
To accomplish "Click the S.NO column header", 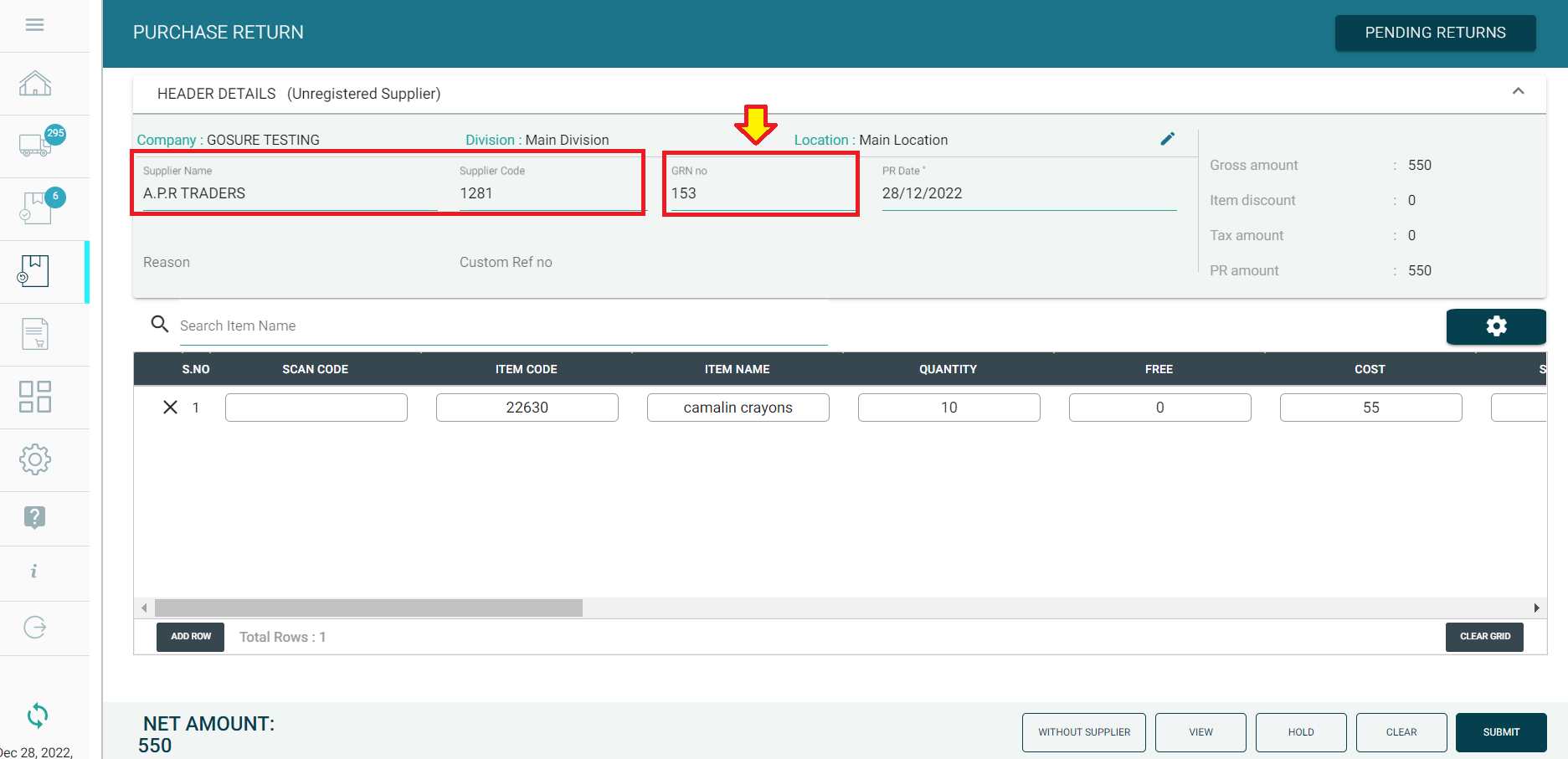I will (x=196, y=369).
